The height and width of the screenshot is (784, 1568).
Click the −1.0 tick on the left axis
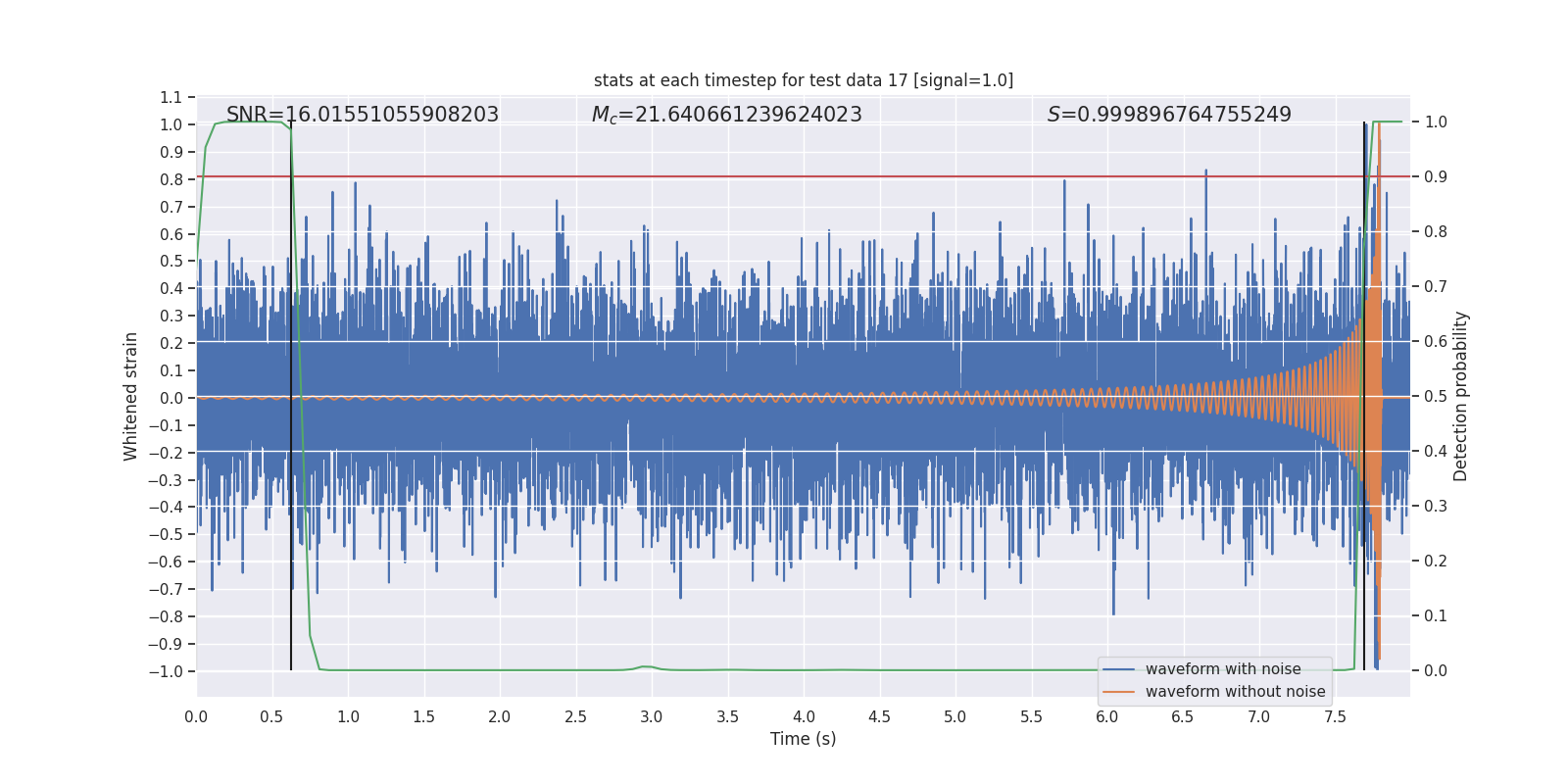point(166,671)
